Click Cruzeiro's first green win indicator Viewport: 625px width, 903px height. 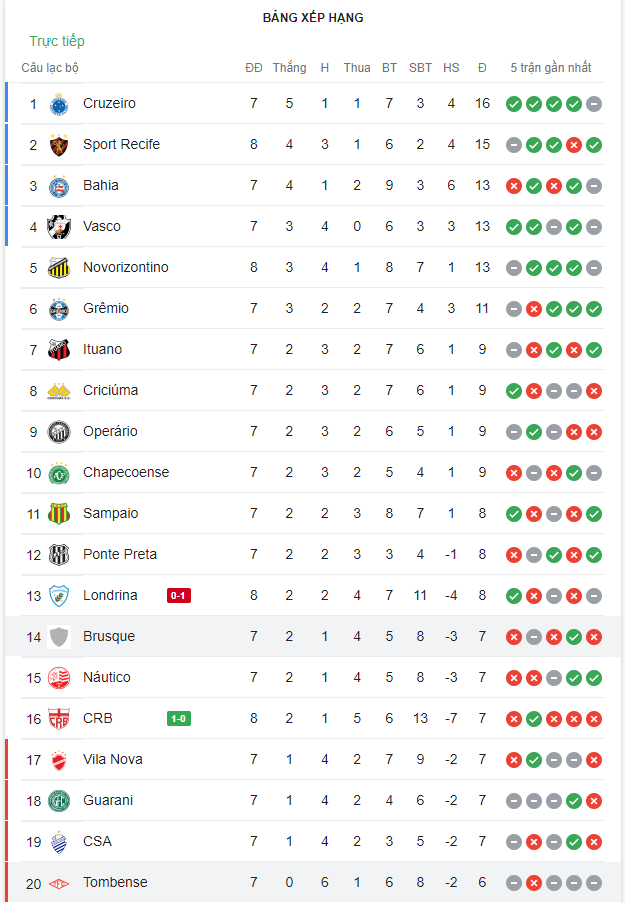514,103
